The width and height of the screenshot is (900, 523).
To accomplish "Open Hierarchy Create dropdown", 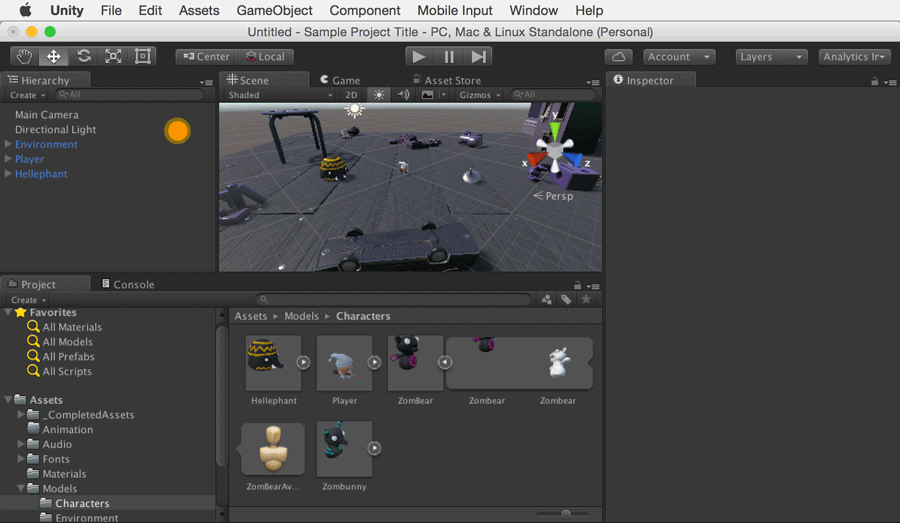I will tap(27, 95).
